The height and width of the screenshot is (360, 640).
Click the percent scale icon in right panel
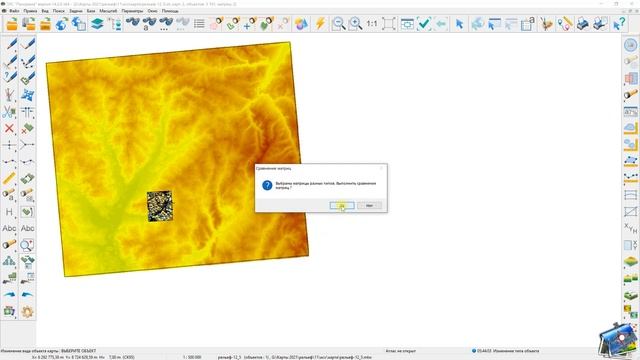[x=631, y=111]
